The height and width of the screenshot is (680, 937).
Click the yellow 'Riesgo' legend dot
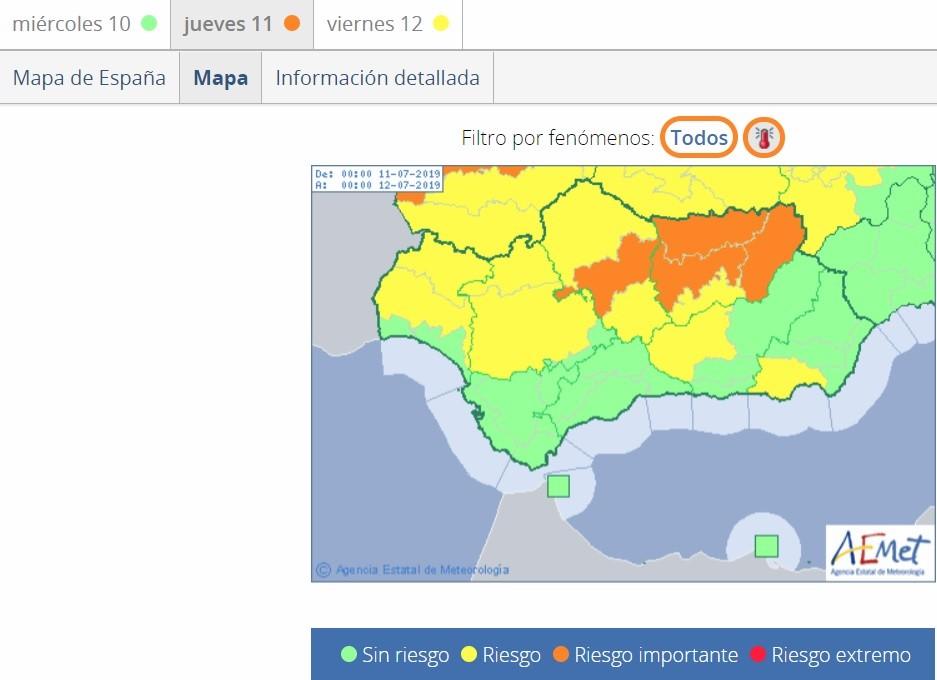(471, 655)
